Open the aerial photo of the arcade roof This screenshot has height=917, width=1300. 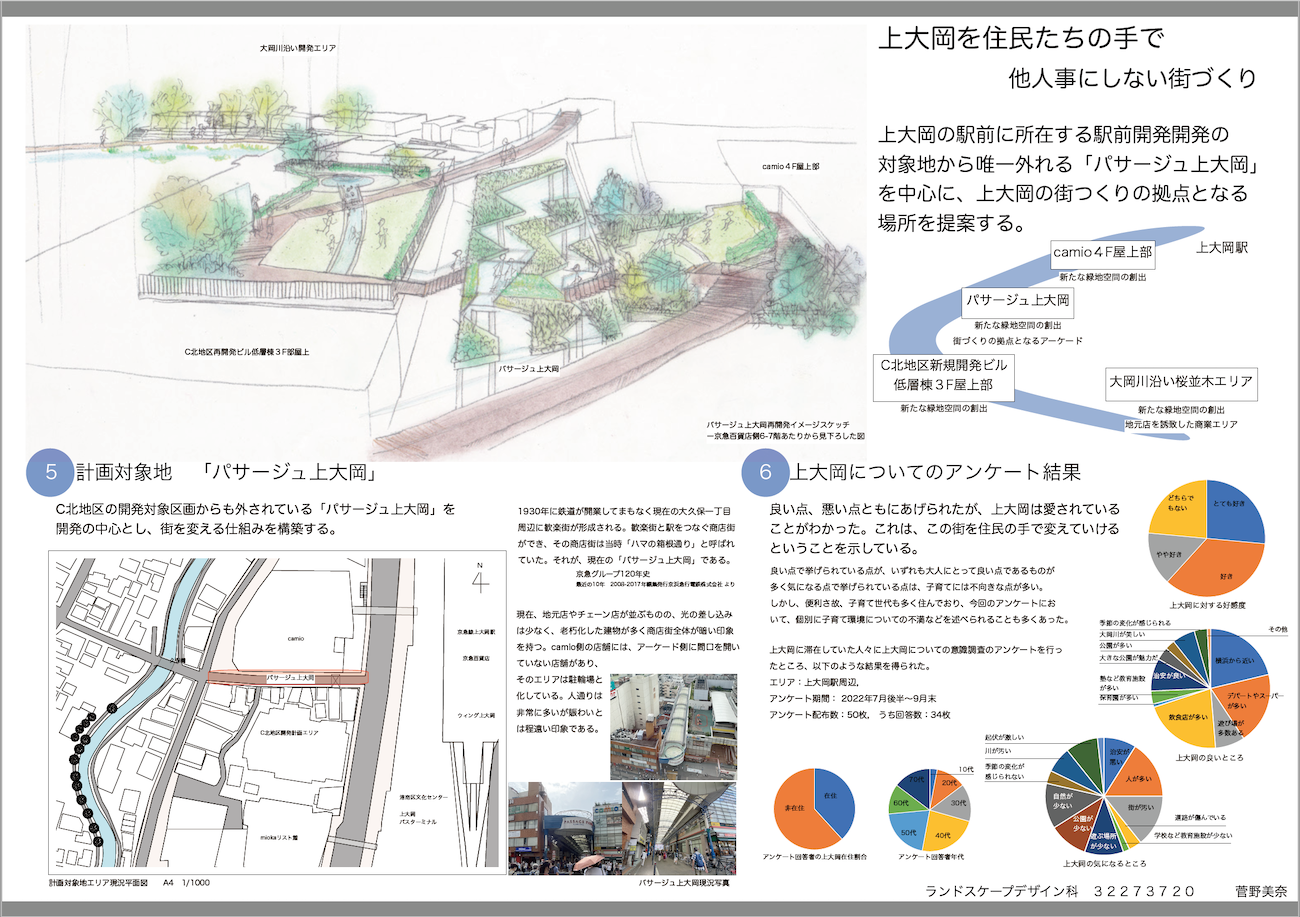(673, 726)
